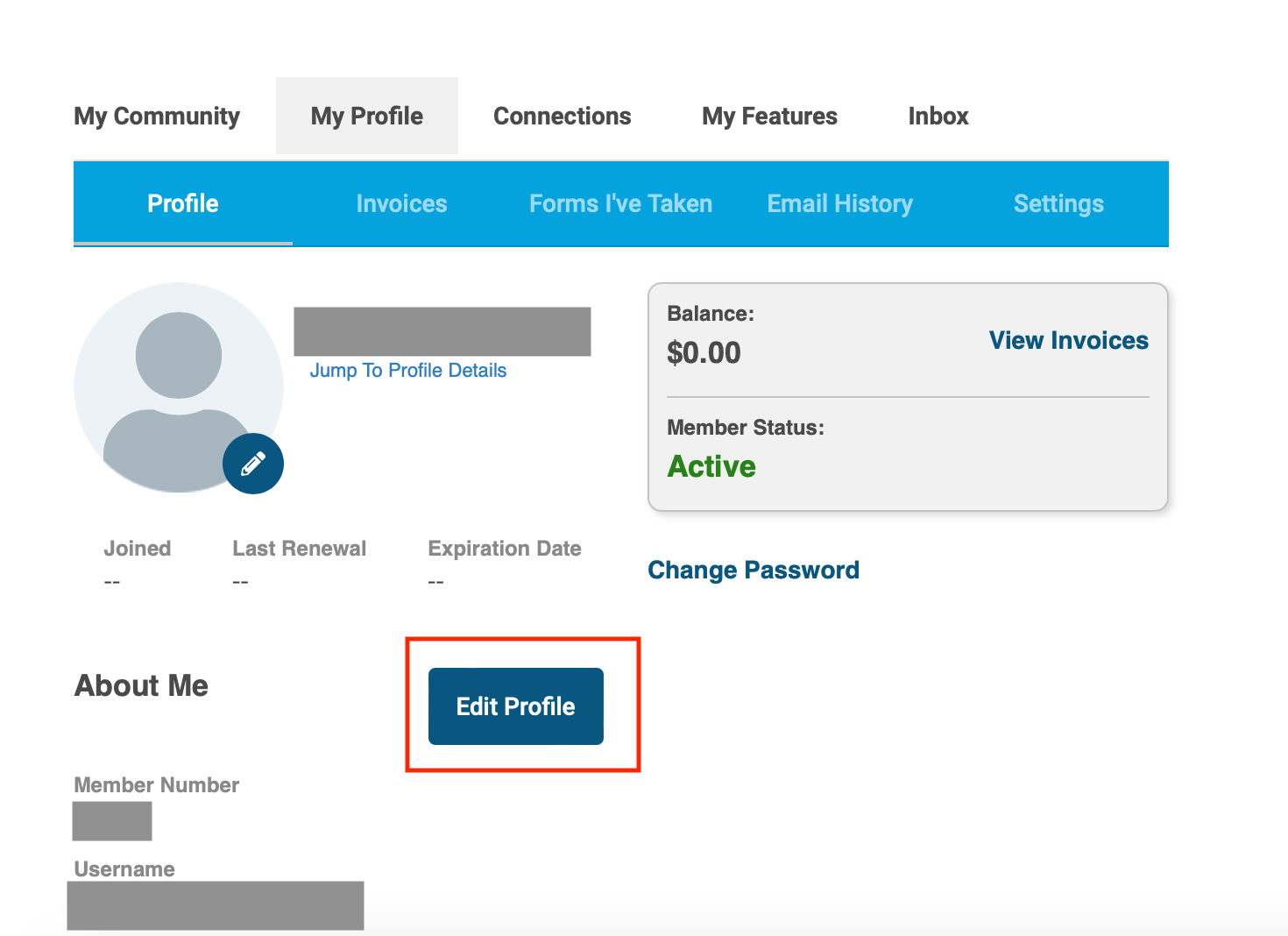Click the Edit Profile button
This screenshot has height=936, width=1288.
click(516, 706)
